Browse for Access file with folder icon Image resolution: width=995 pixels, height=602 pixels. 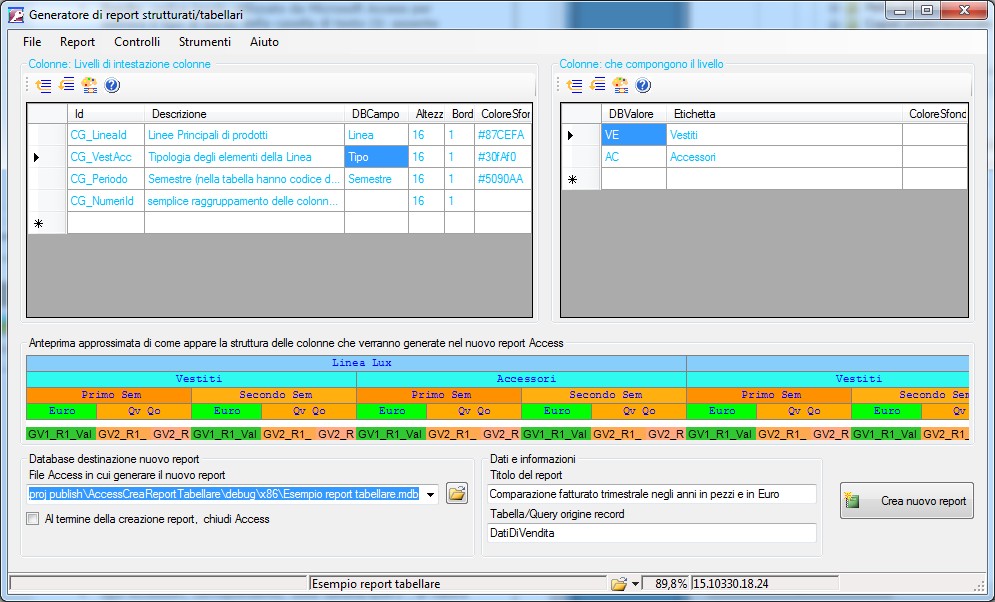coord(456,494)
